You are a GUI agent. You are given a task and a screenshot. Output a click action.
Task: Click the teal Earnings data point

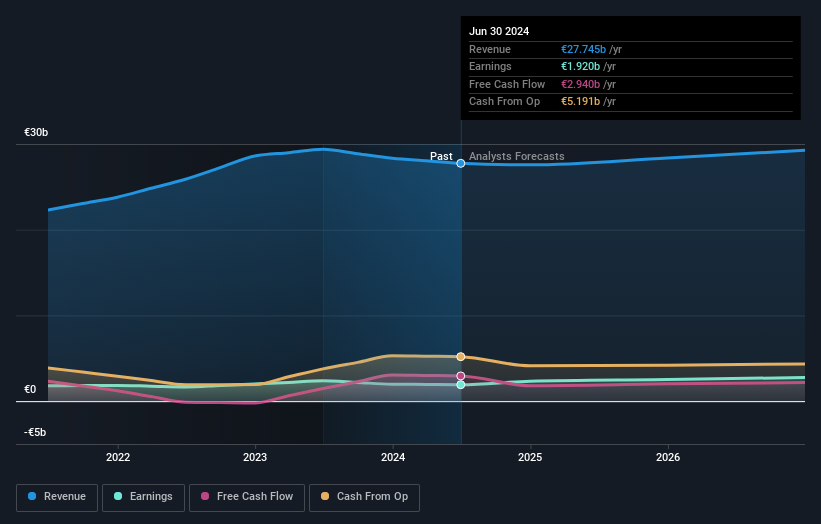coord(461,385)
